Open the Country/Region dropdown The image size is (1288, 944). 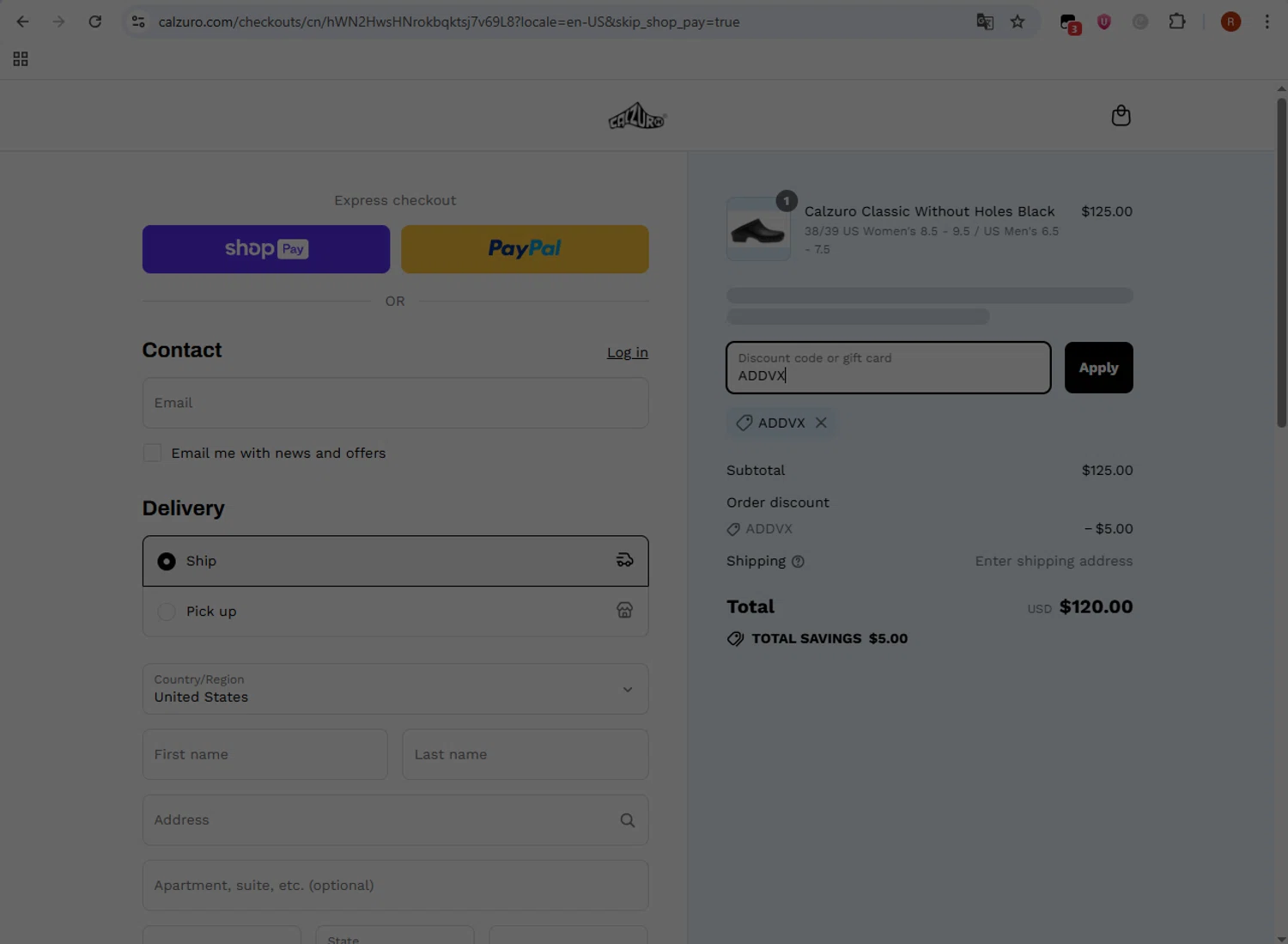pyautogui.click(x=395, y=689)
